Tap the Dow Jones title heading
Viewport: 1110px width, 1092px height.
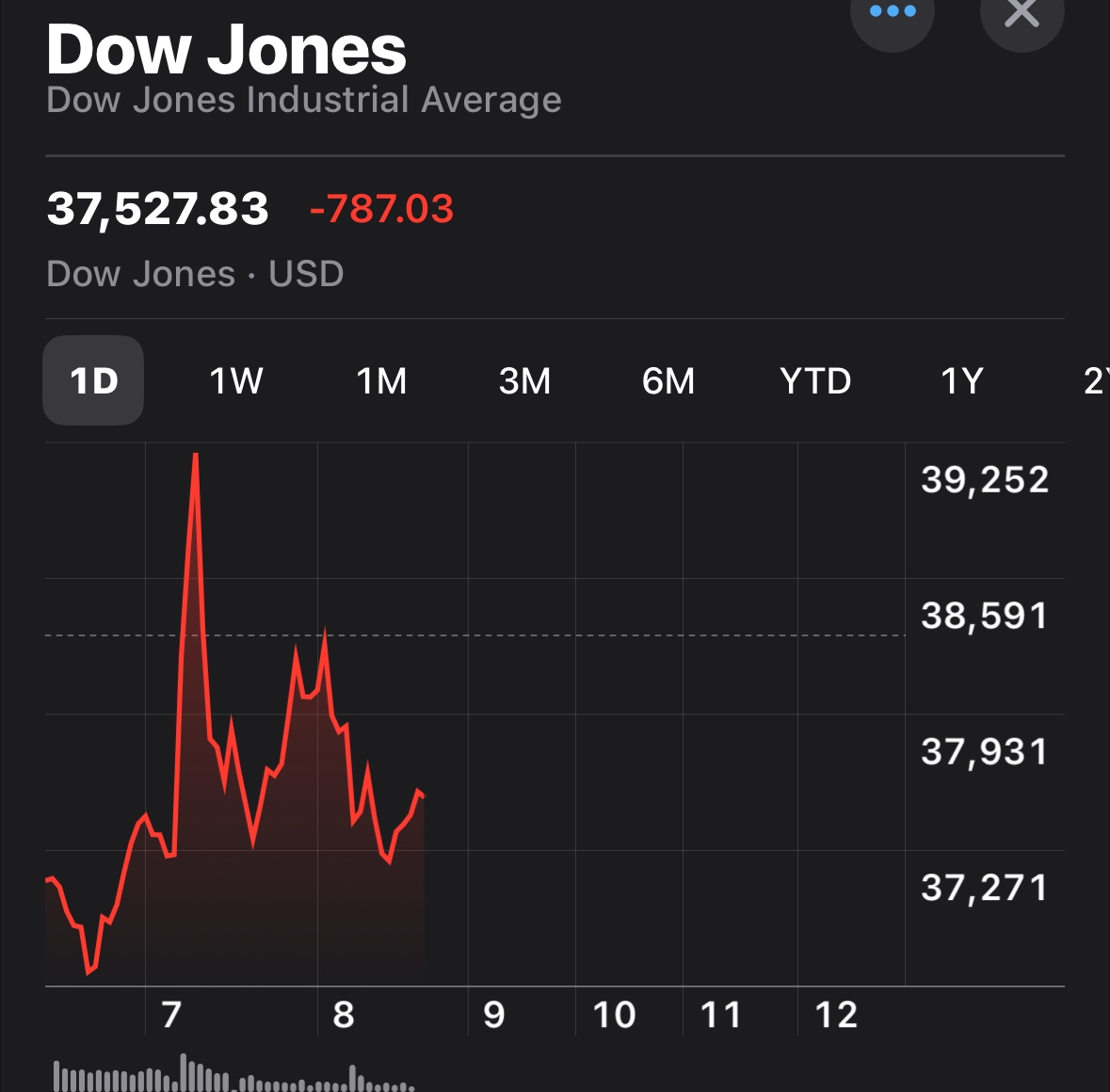(x=226, y=50)
